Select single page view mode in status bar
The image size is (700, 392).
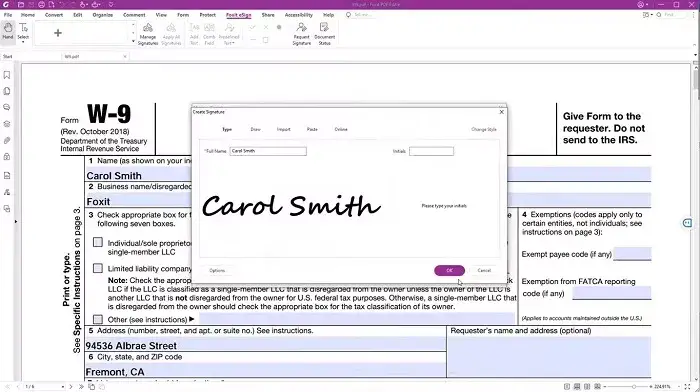pyautogui.click(x=567, y=387)
